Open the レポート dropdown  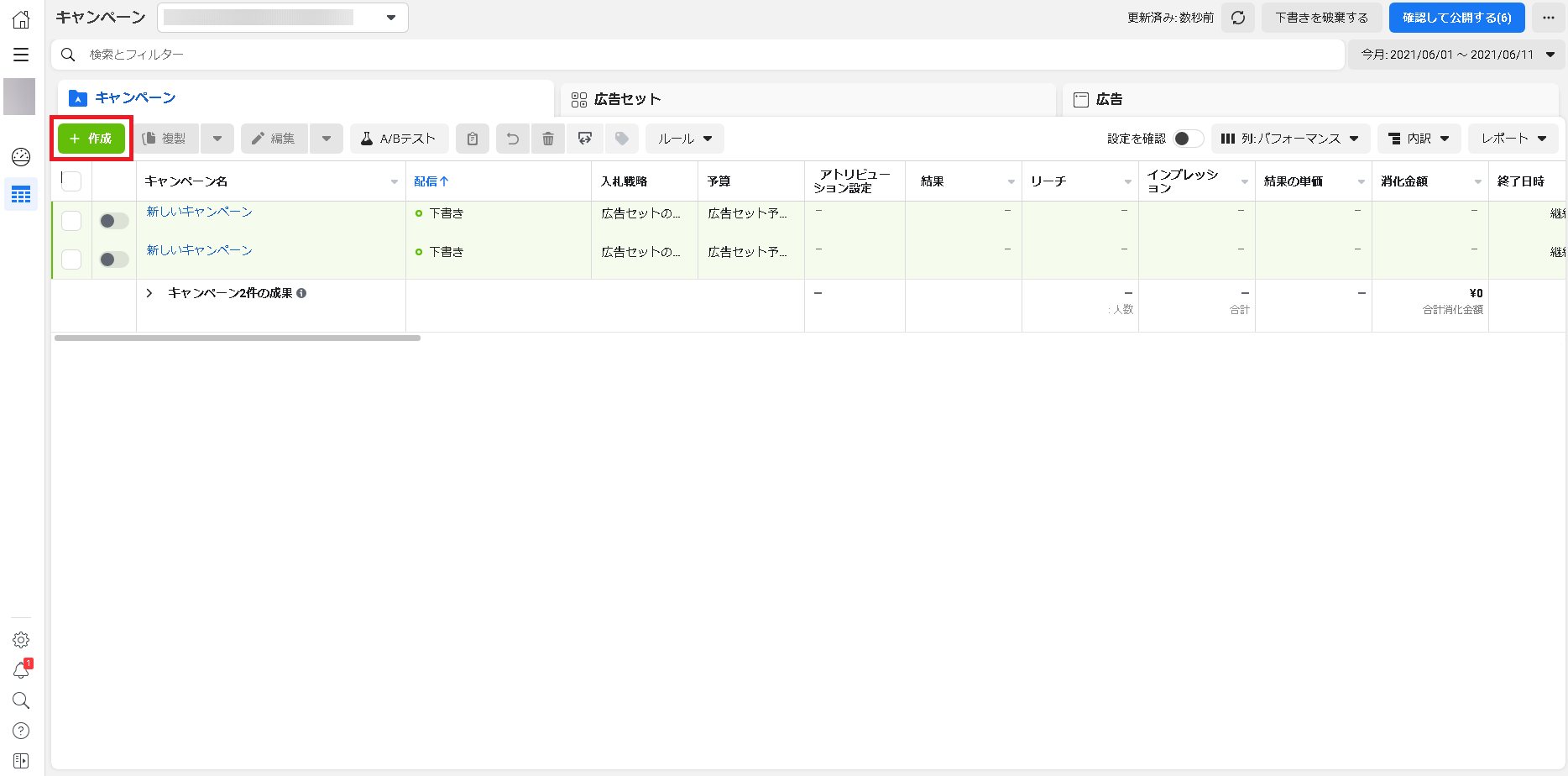point(1513,139)
